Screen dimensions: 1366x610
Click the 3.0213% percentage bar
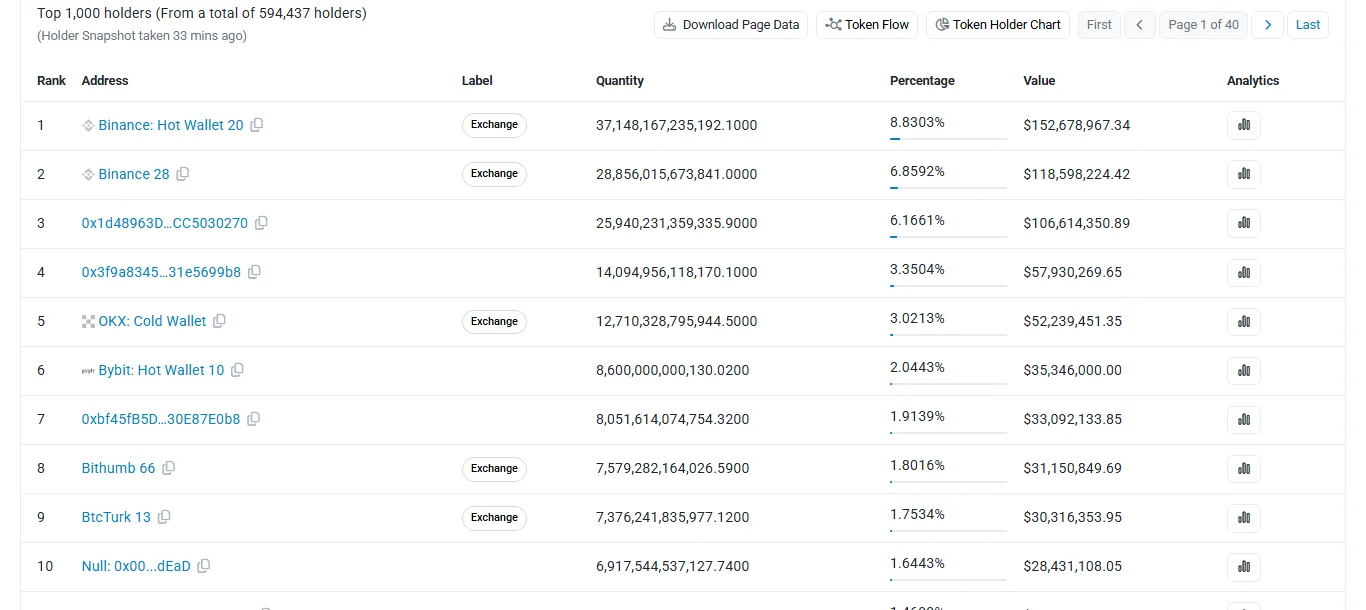point(948,335)
